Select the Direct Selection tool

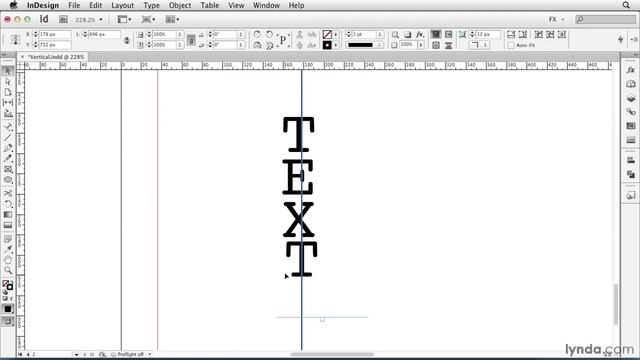pos(8,82)
